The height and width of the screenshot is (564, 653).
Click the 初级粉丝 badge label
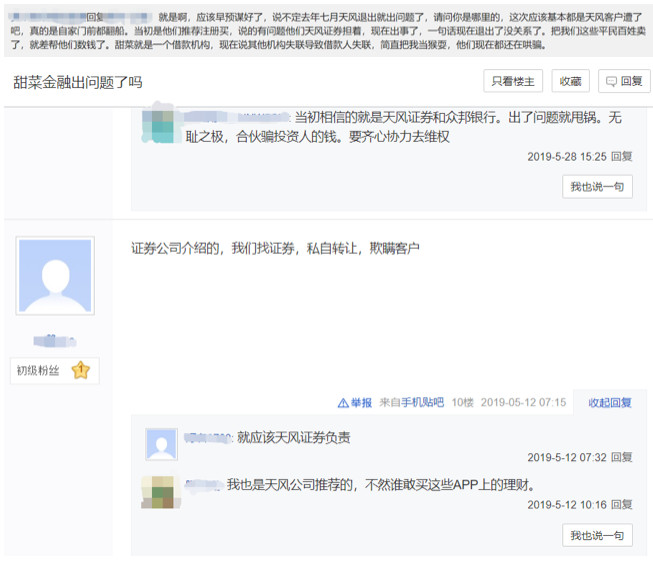(x=38, y=370)
